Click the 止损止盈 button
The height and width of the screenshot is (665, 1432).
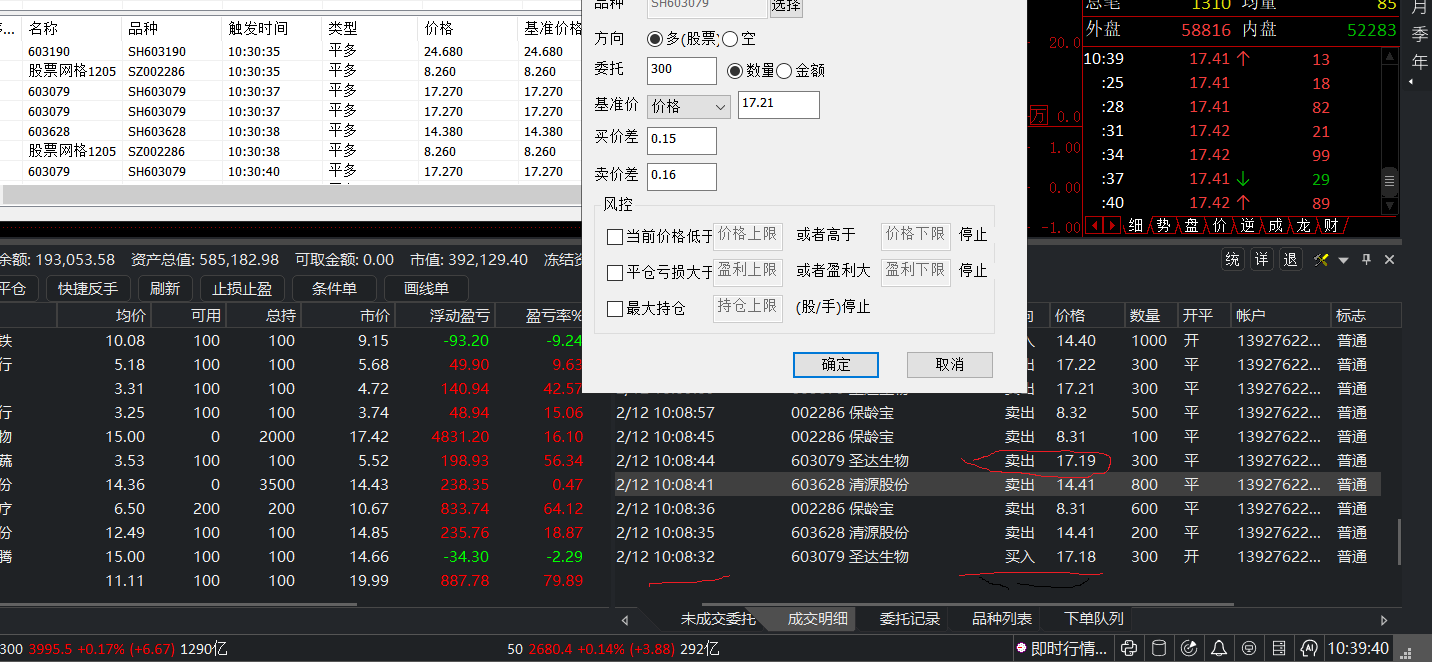point(242,288)
